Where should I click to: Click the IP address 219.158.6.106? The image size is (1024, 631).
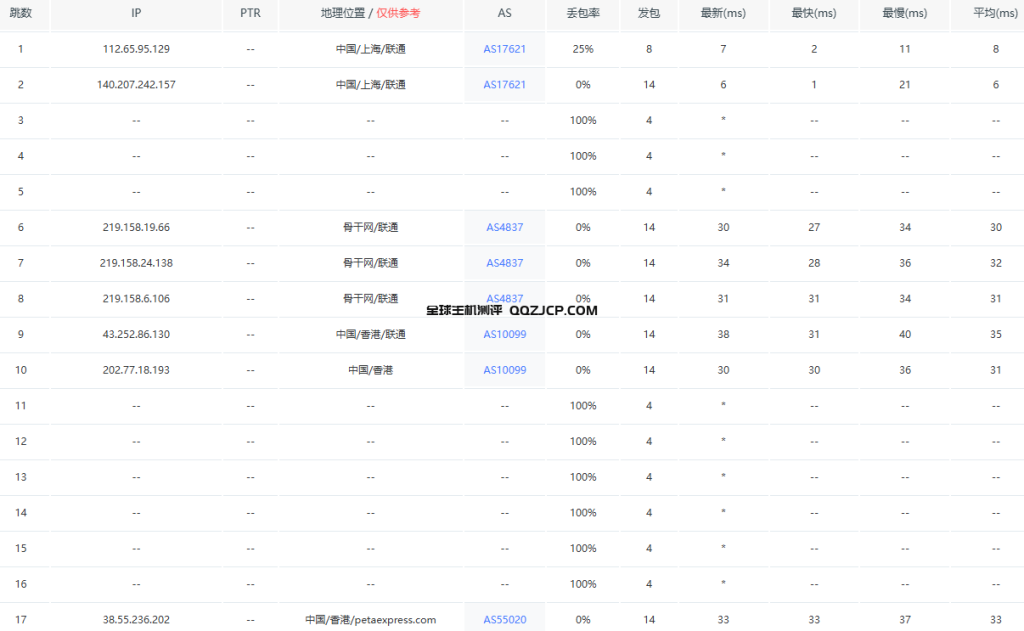click(136, 299)
